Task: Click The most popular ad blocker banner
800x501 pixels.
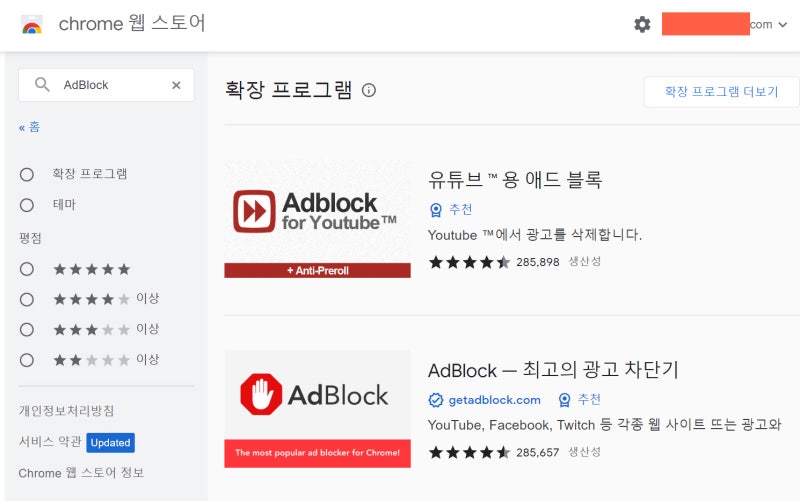Action: click(x=317, y=453)
